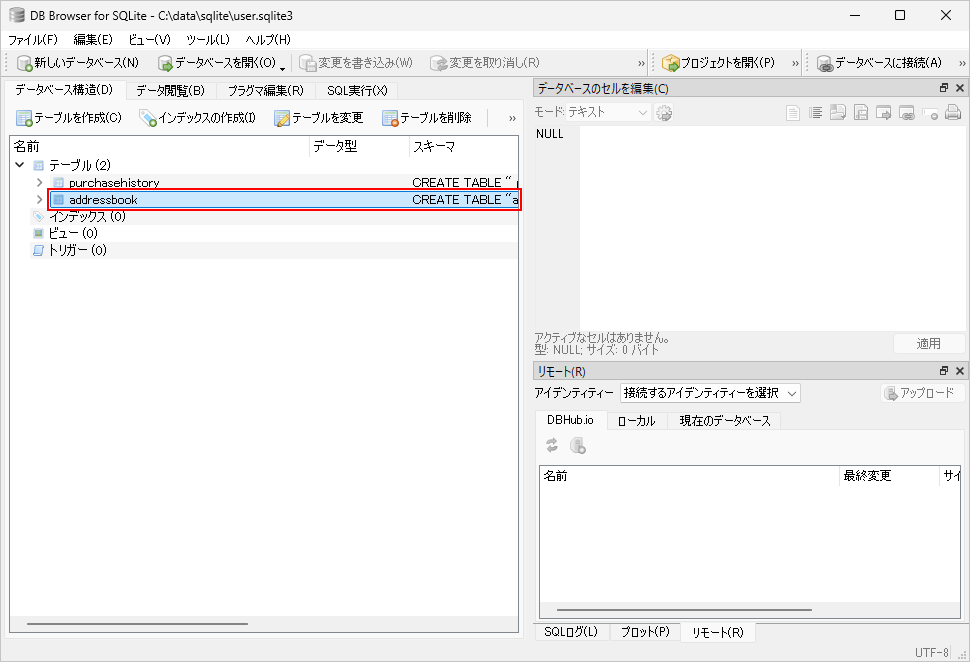Click Attach Database (データベースに接続) toolbar button
This screenshot has height=662, width=970.
tap(825, 63)
